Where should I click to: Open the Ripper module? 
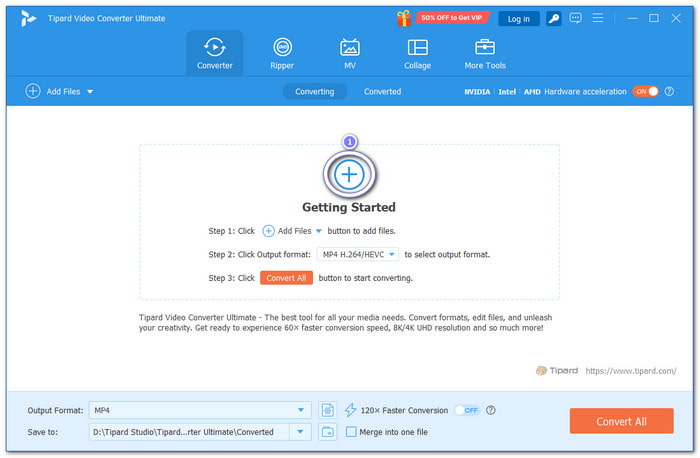click(282, 54)
